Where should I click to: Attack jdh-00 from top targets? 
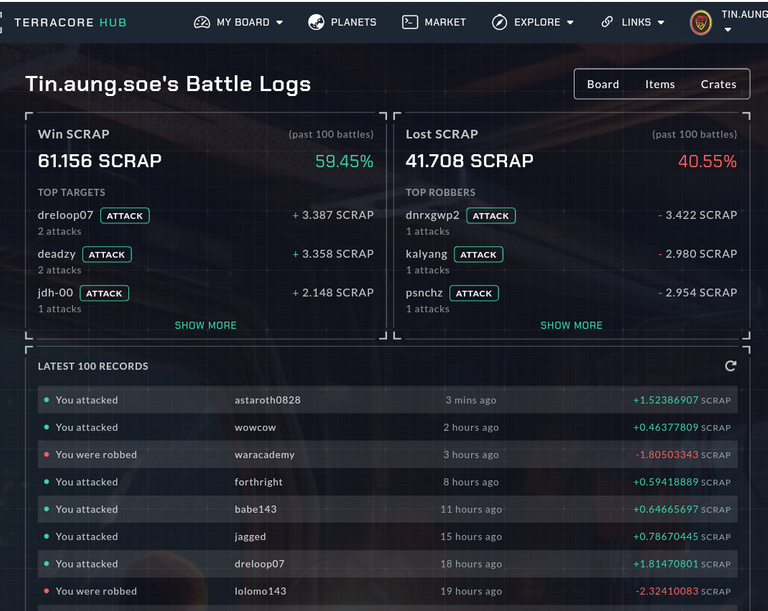pyautogui.click(x=104, y=293)
